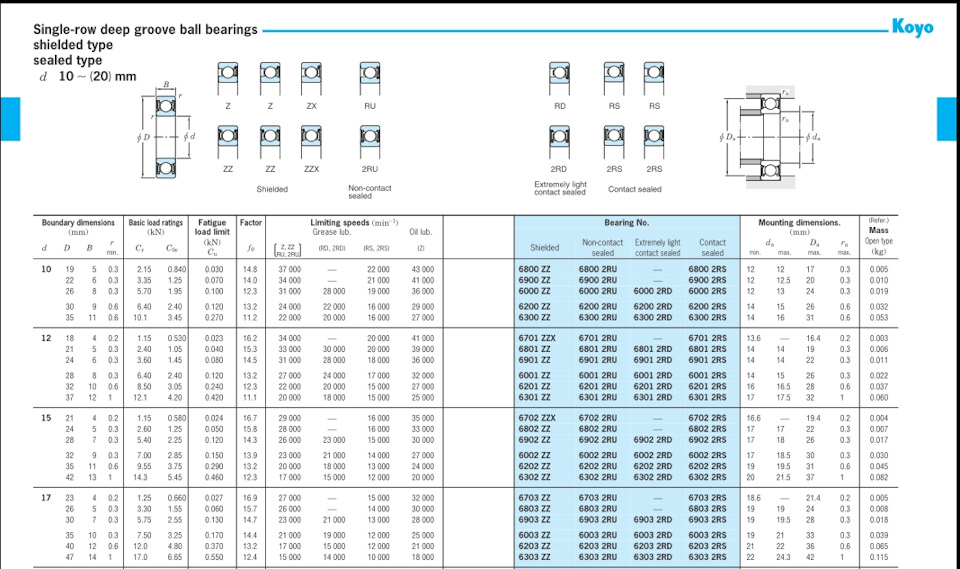Click bearing number '6000 2RD'

coord(653,292)
